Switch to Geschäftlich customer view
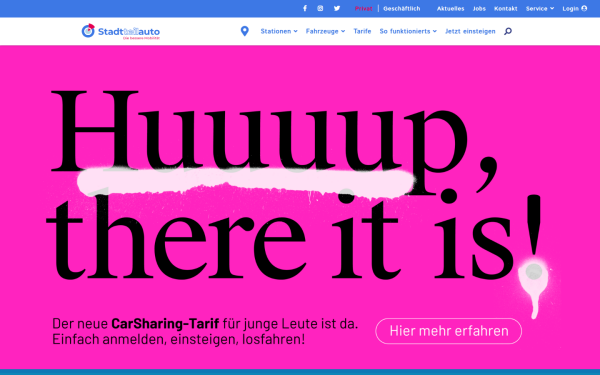The height and width of the screenshot is (375, 600). 401,8
